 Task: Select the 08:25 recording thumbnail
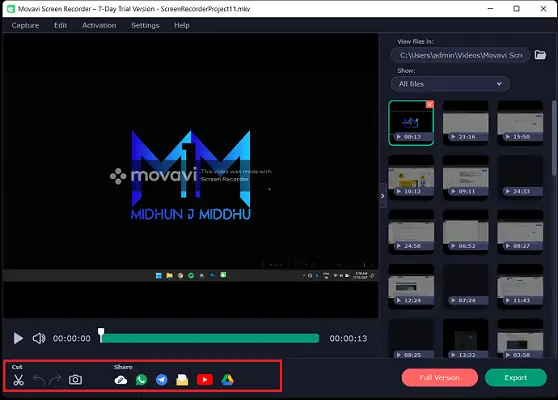point(411,339)
